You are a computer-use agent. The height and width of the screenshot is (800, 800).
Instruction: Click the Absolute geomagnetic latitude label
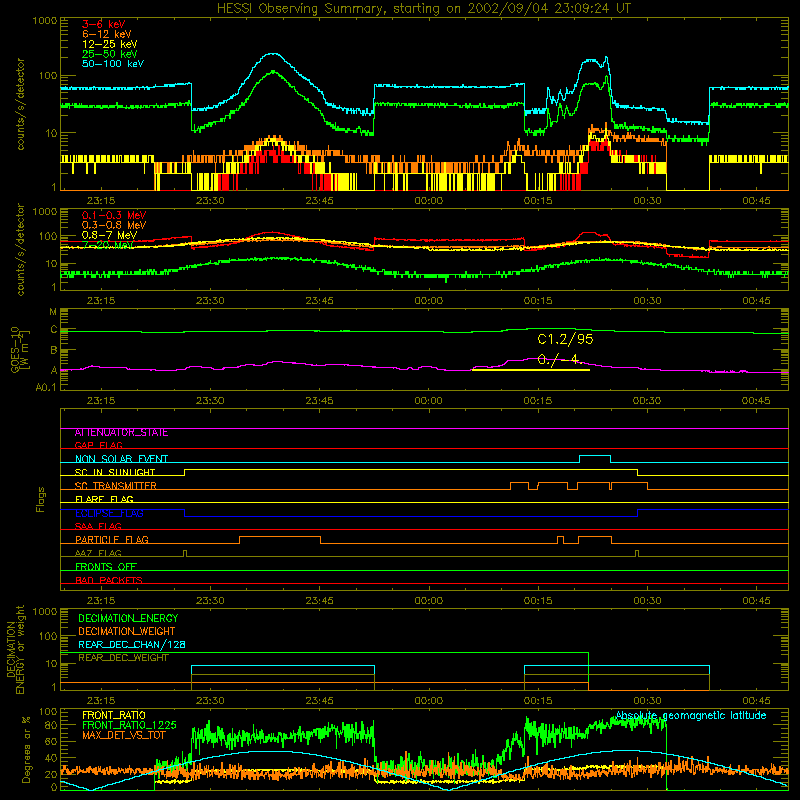691,716
